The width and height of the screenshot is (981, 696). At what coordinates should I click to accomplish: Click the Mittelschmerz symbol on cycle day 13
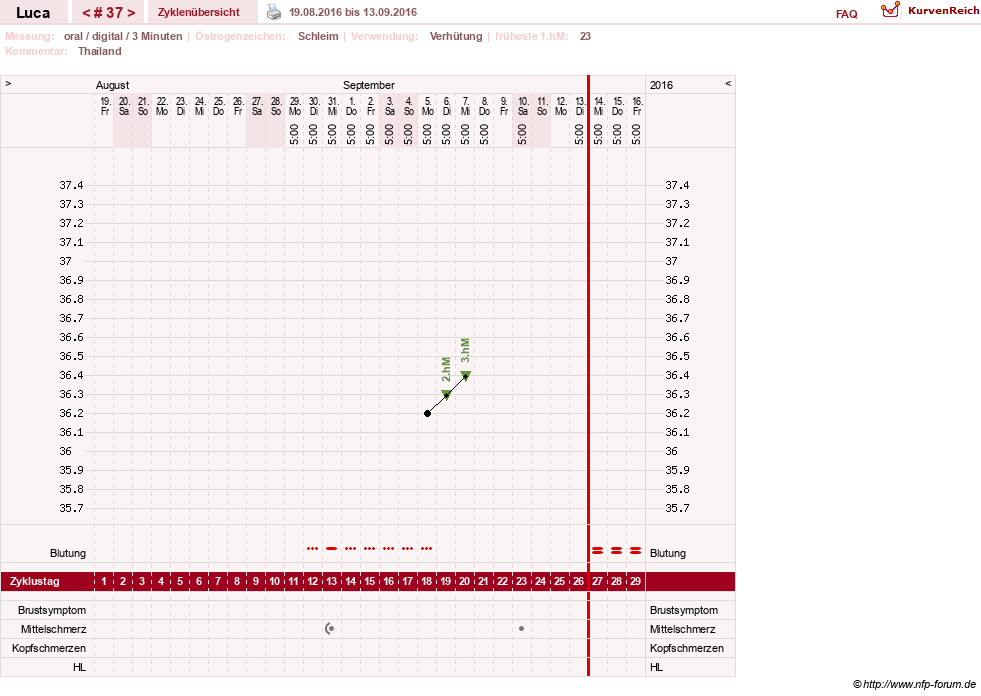pos(330,628)
